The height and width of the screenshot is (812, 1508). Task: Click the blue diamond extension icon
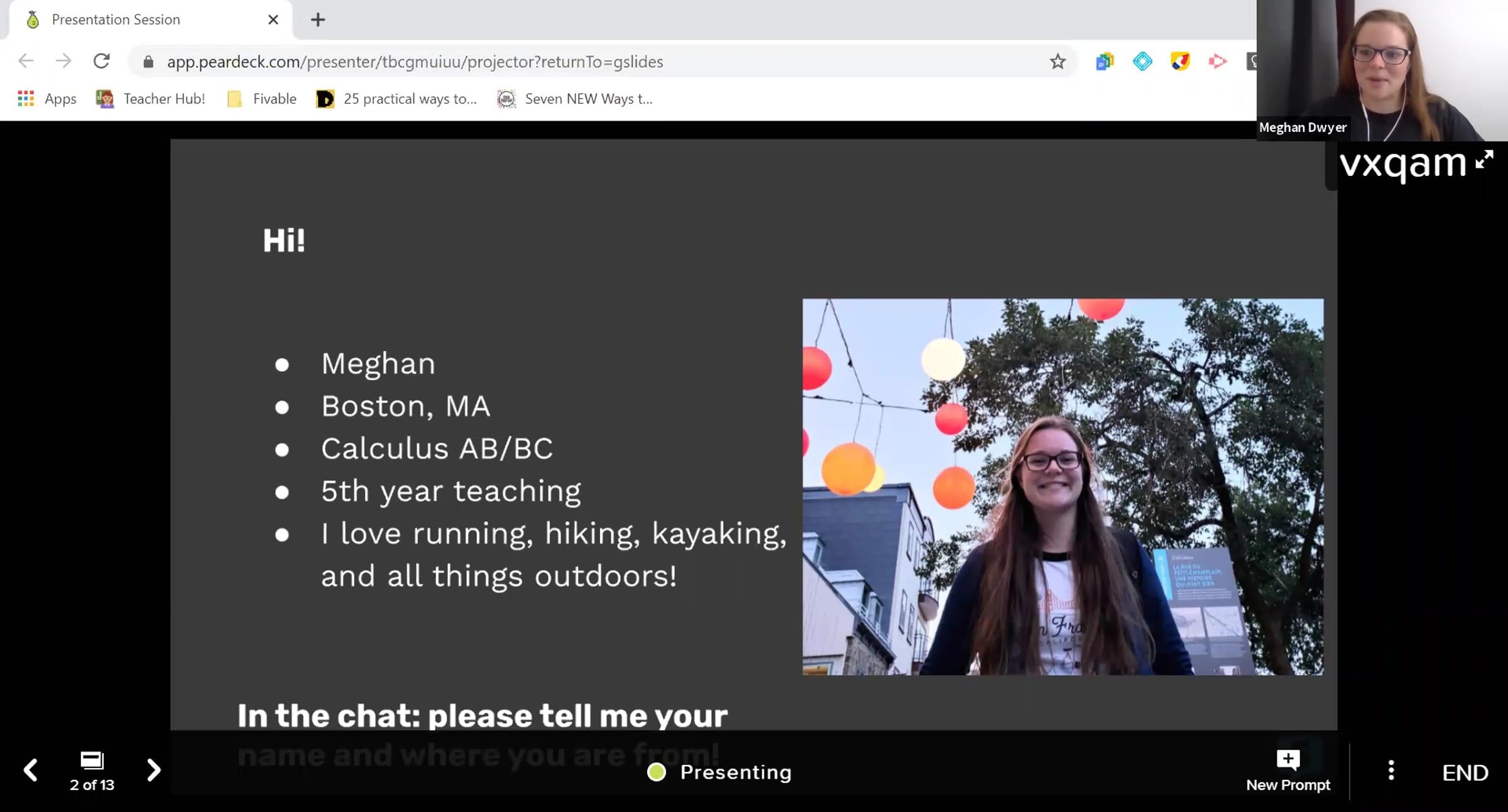pos(1142,62)
